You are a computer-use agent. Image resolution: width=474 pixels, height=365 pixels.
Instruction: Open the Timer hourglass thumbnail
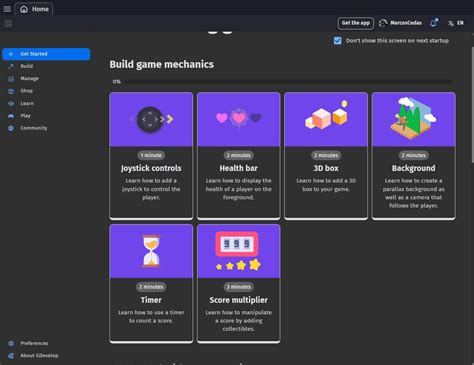pos(151,251)
